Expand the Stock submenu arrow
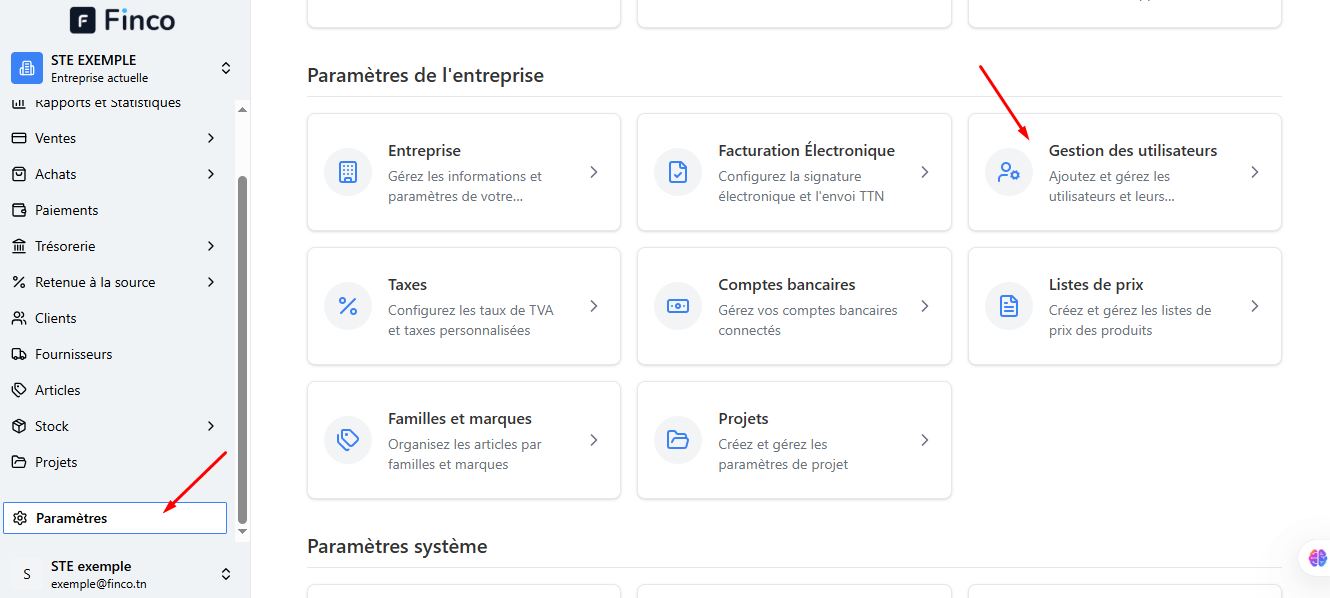 (211, 426)
